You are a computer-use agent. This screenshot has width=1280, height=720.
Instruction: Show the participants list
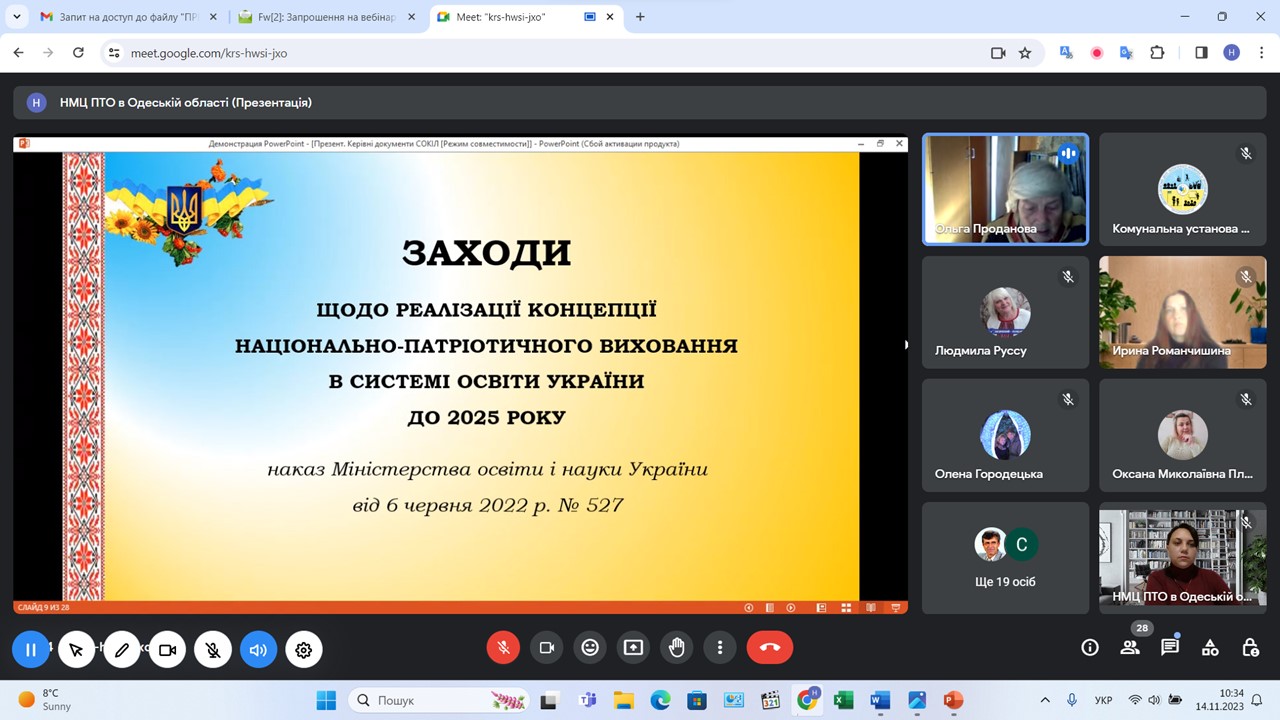coord(1130,648)
